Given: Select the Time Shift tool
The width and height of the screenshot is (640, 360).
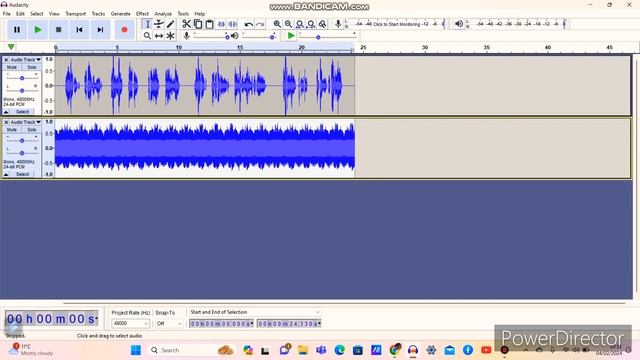Looking at the screenshot, I should (x=159, y=36).
